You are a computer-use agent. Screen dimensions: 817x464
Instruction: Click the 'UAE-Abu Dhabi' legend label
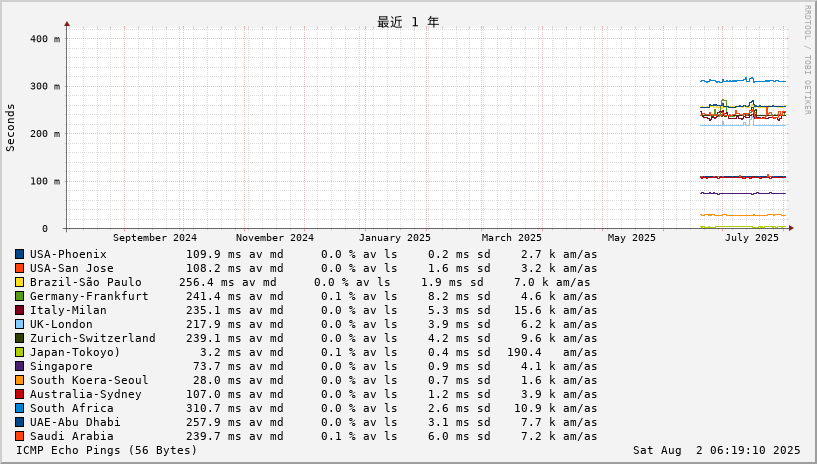tap(75, 422)
